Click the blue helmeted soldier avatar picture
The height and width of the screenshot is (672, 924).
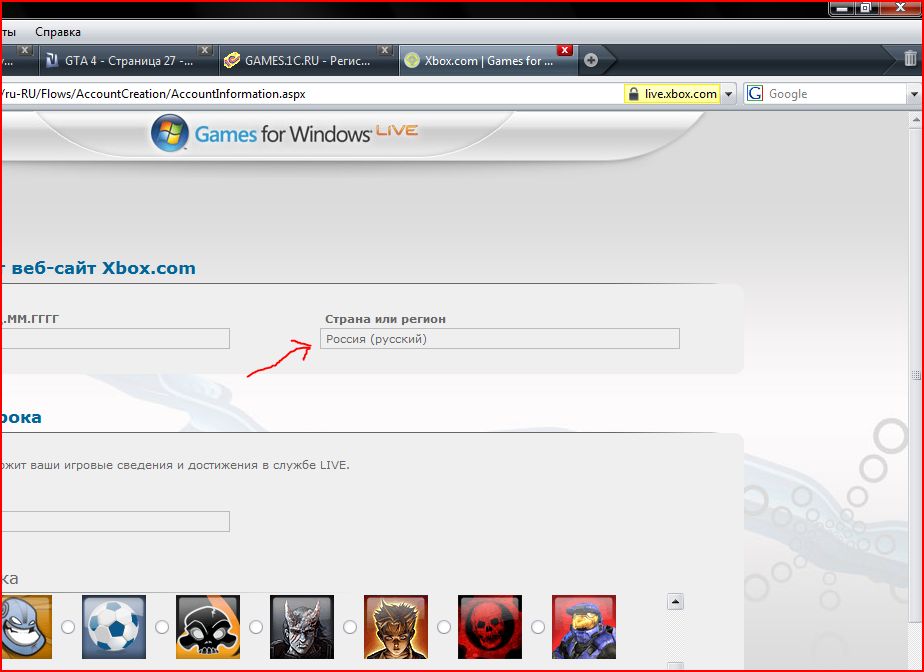click(x=584, y=627)
